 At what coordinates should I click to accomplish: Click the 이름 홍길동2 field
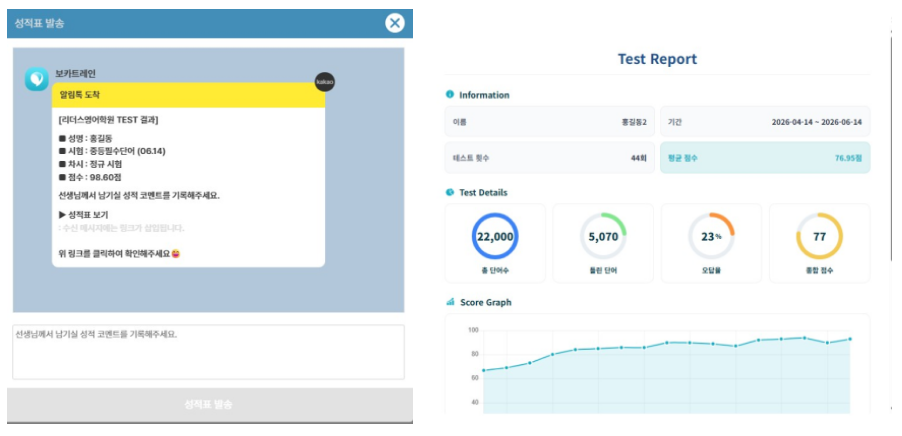click(x=549, y=121)
